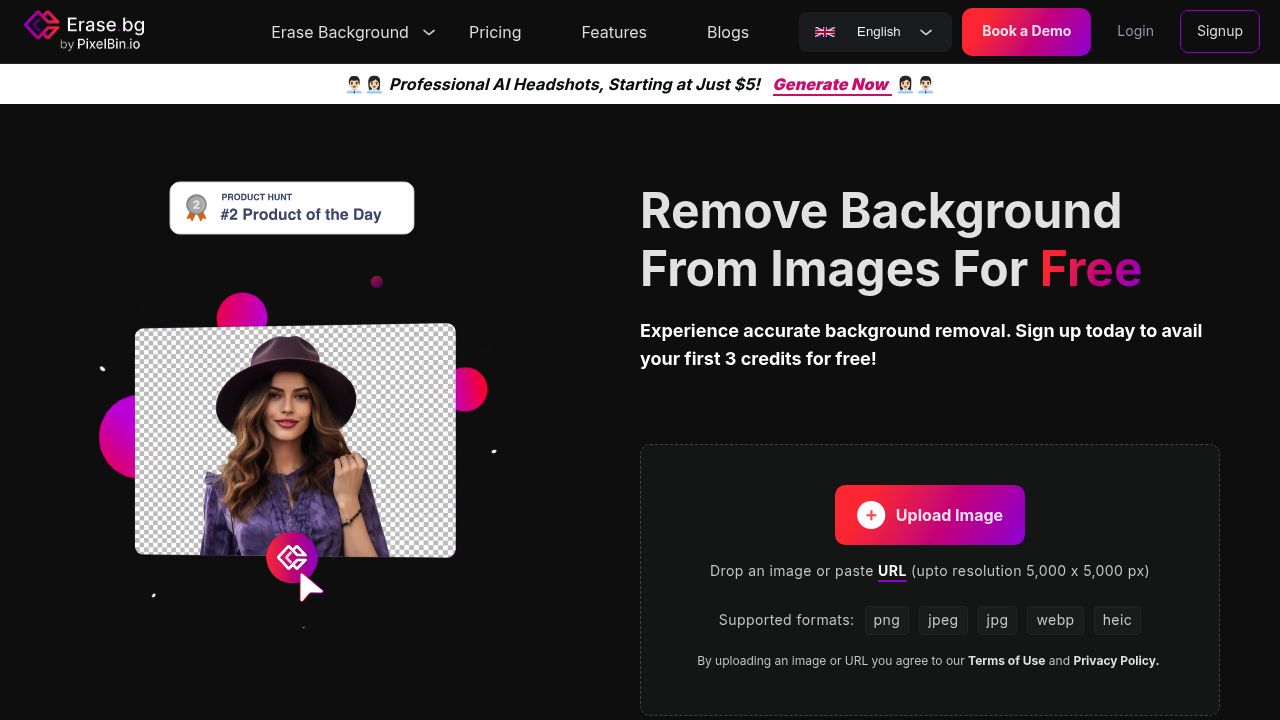
Task: Click the Erase.bg logo icon
Action: pos(42,25)
